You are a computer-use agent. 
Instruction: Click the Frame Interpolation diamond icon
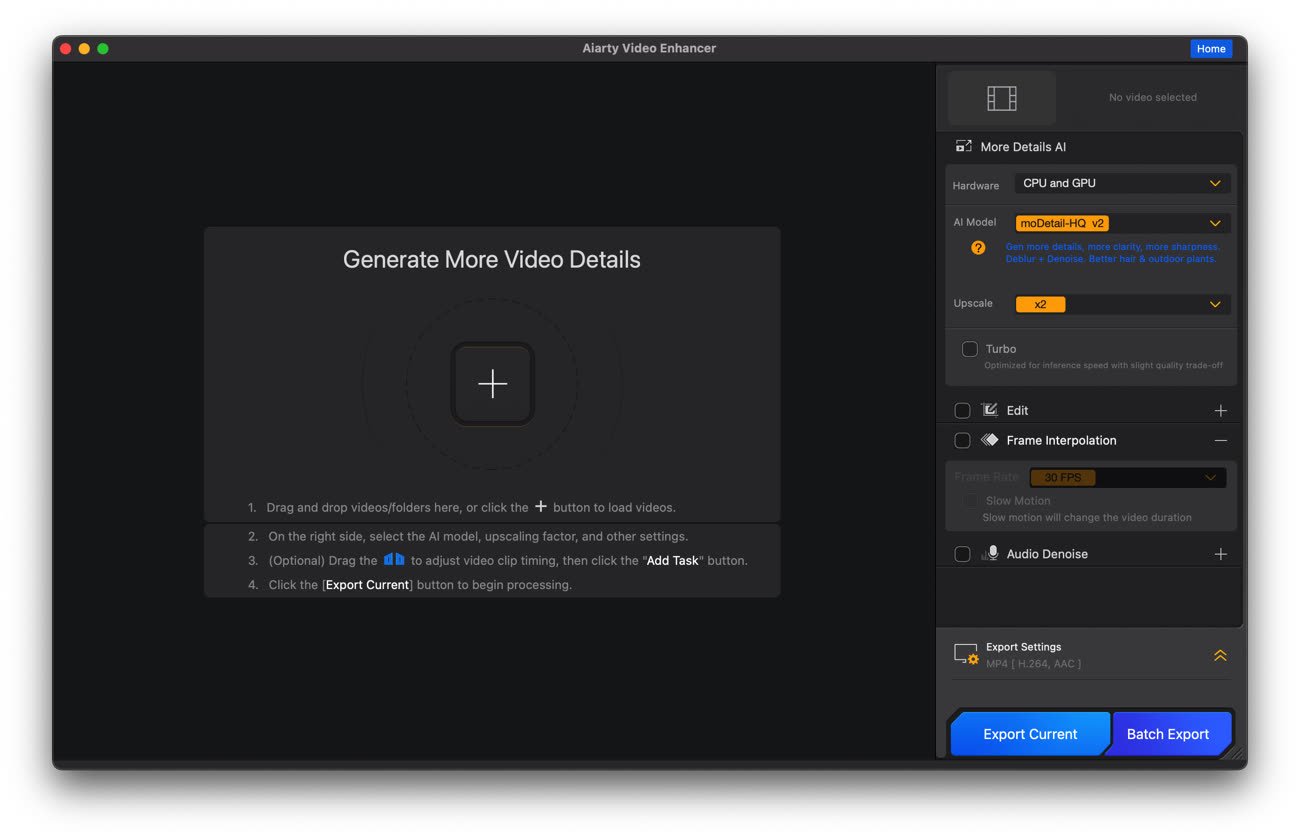[x=989, y=440]
